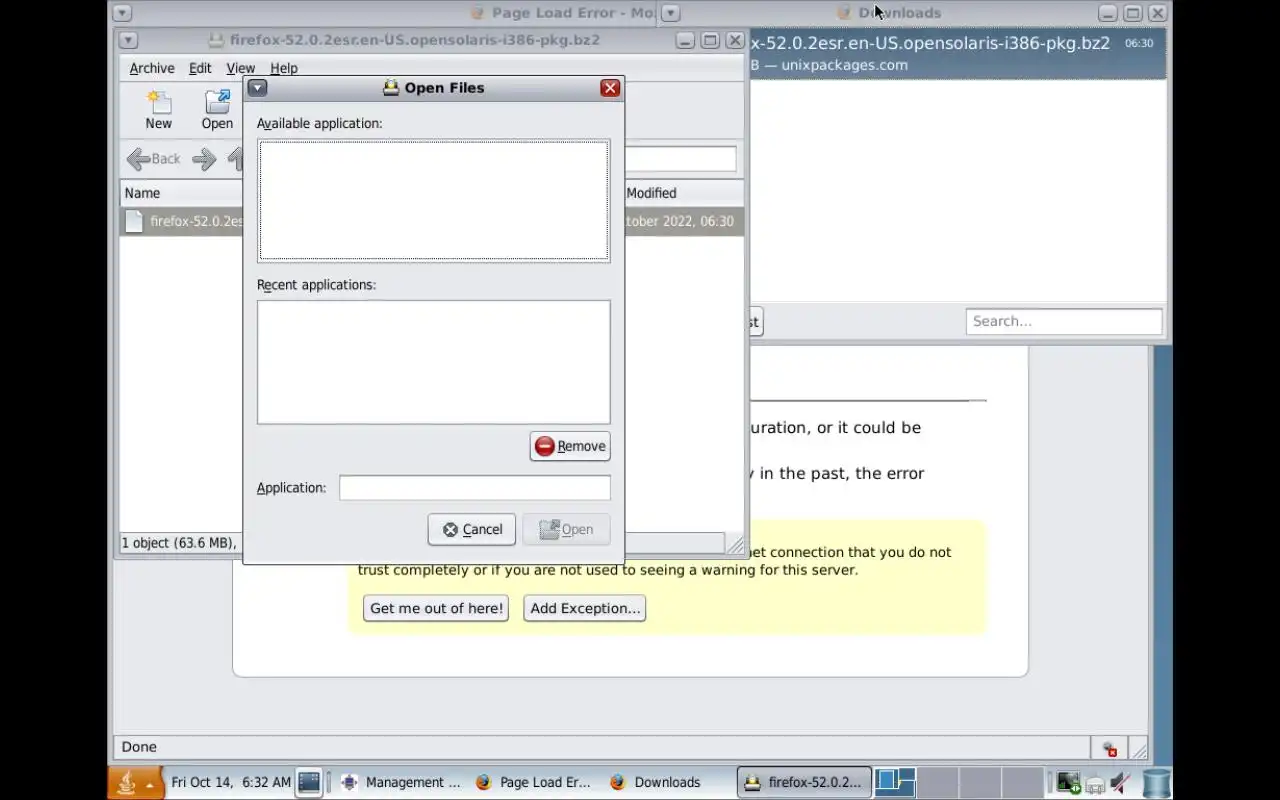Close the Open Files dialog with red X
1280x800 pixels.
(x=610, y=88)
